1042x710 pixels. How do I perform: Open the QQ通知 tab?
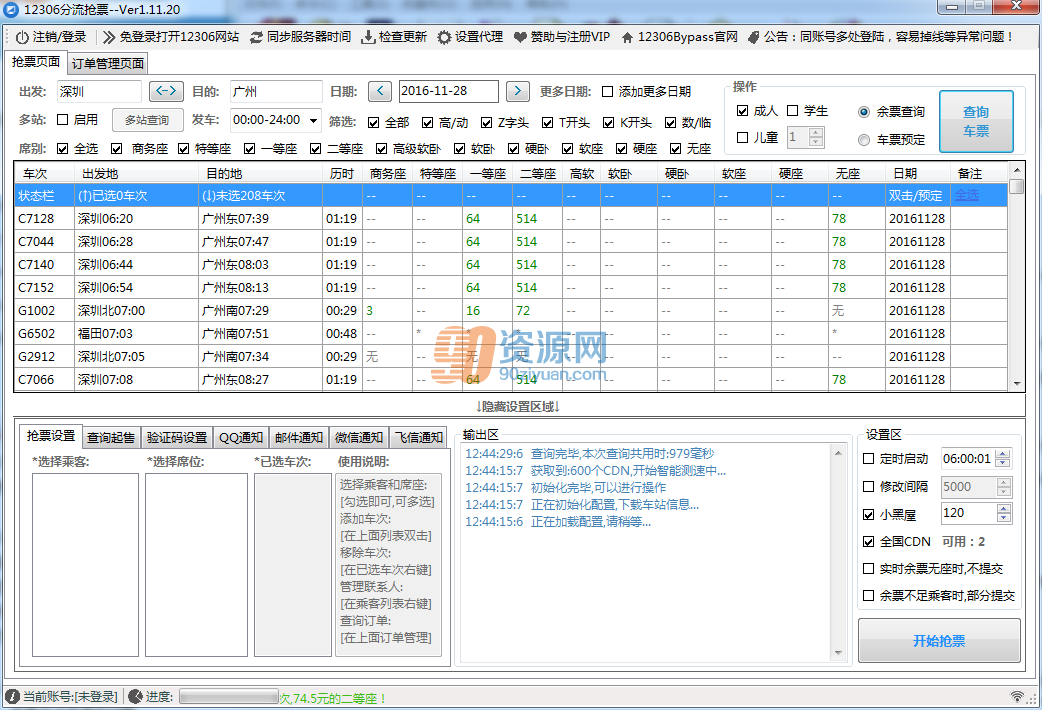coord(241,437)
